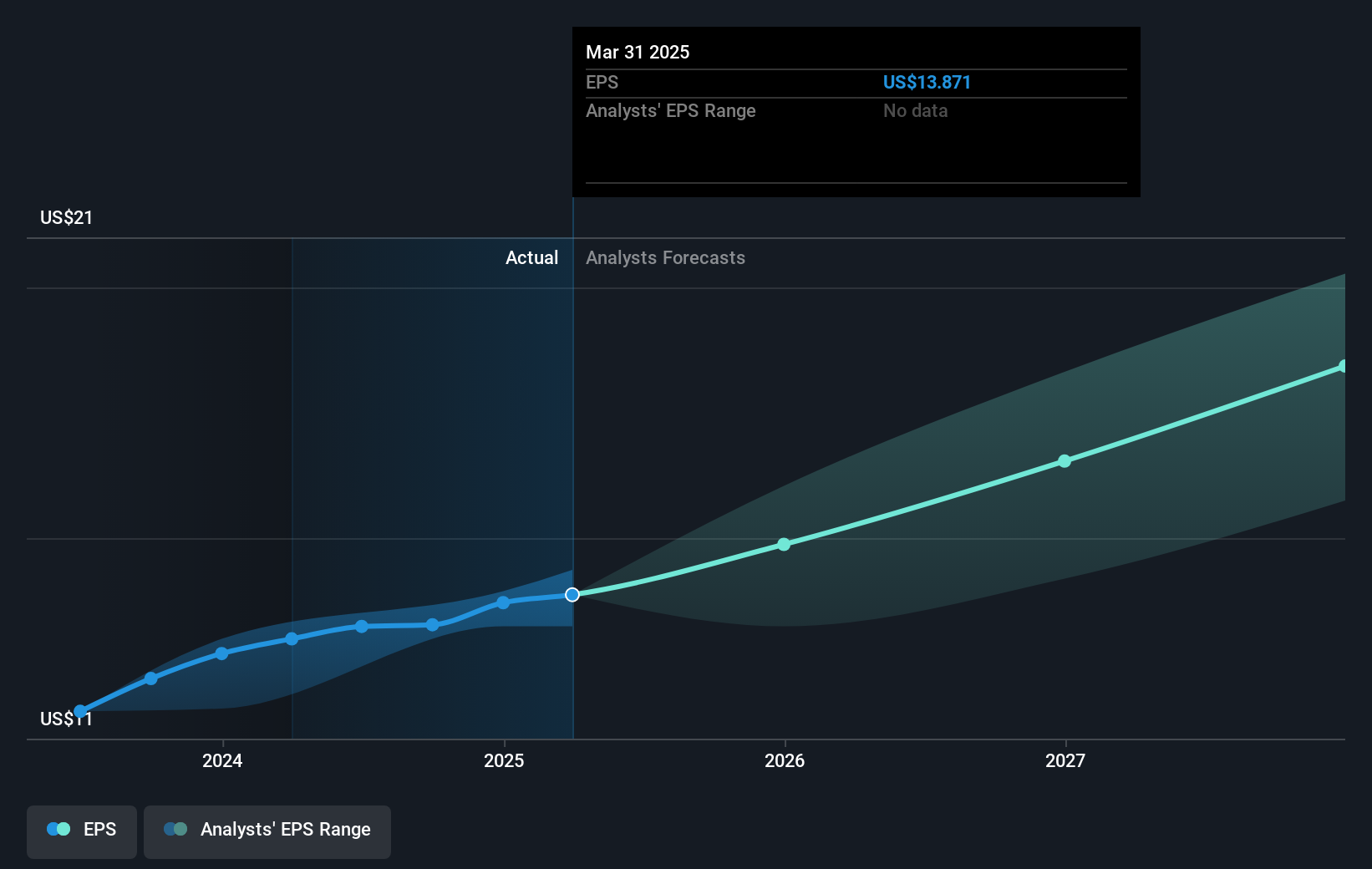Click the 2026 x-axis label
The height and width of the screenshot is (869, 1372).
point(785,760)
